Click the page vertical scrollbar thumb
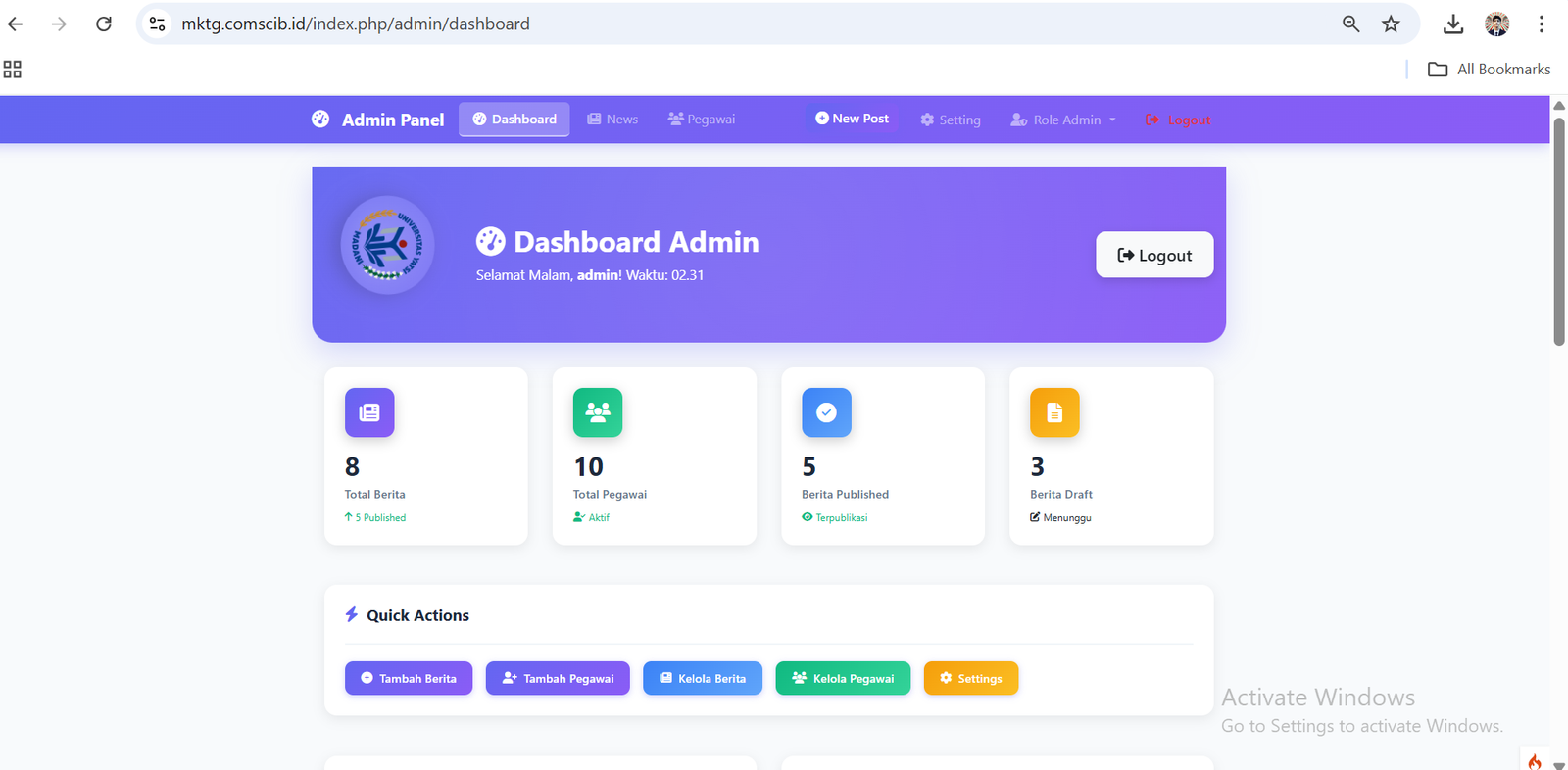Image resolution: width=1568 pixels, height=770 pixels. point(1559,230)
